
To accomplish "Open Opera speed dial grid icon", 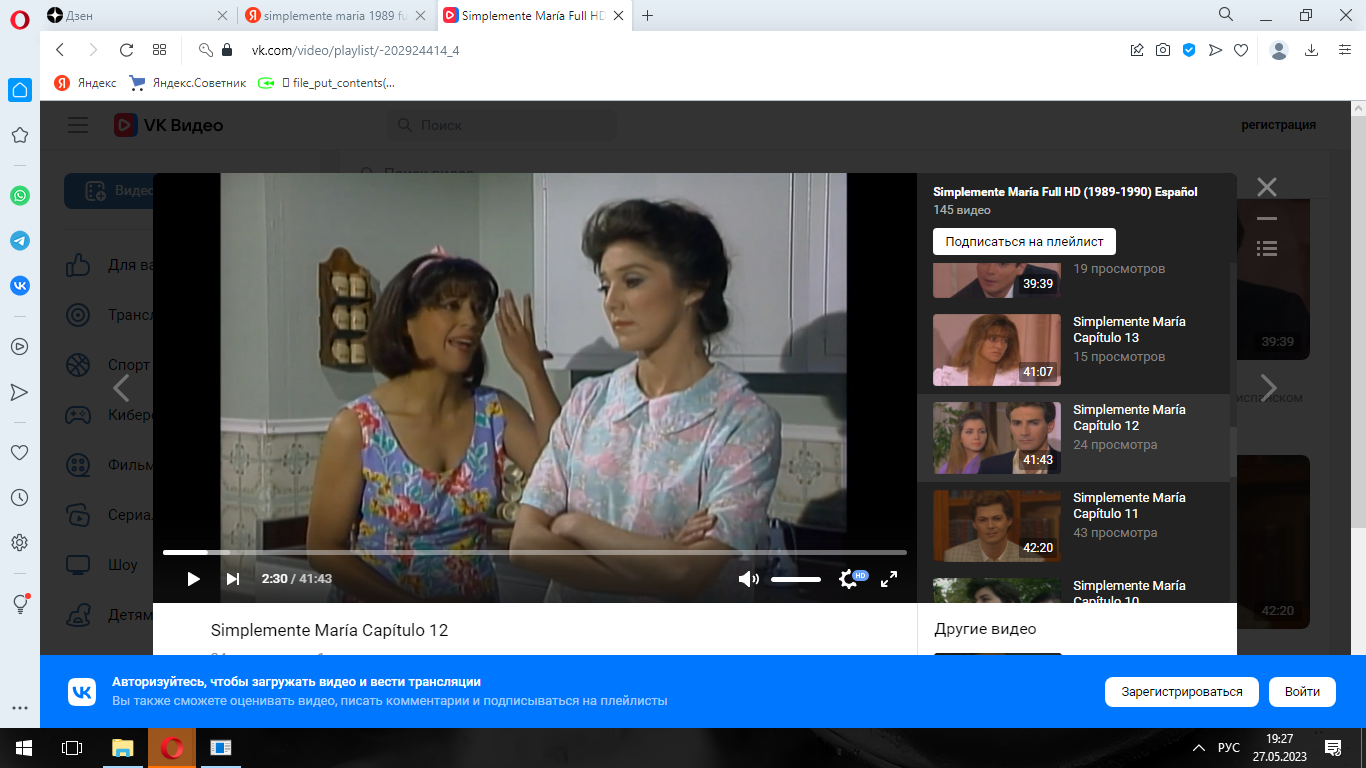I will [159, 50].
